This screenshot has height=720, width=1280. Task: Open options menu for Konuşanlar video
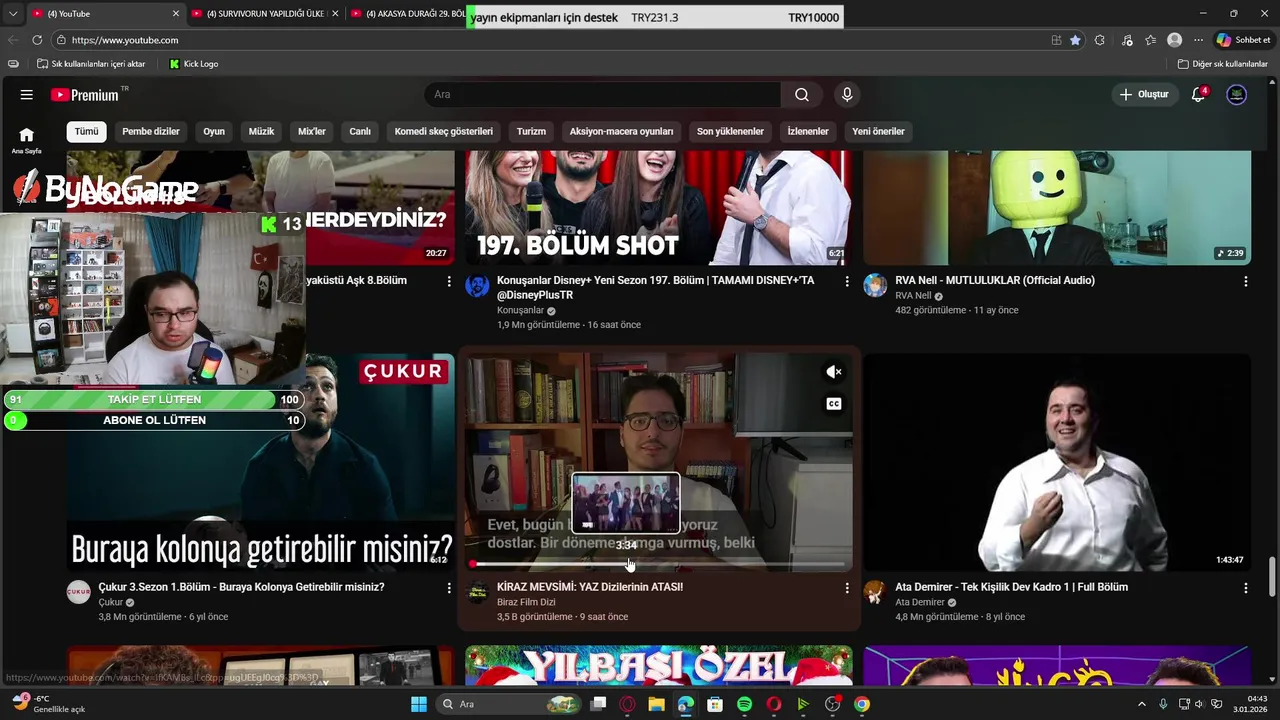(847, 282)
